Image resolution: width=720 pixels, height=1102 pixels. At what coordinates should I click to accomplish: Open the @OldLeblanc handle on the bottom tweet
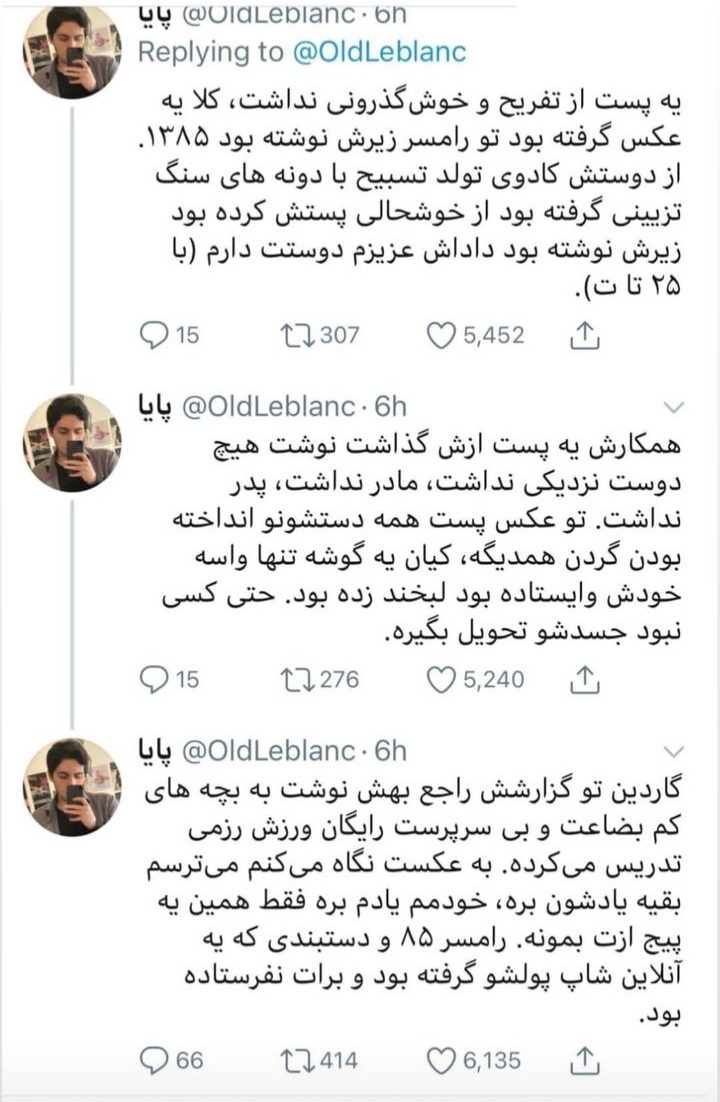click(266, 750)
